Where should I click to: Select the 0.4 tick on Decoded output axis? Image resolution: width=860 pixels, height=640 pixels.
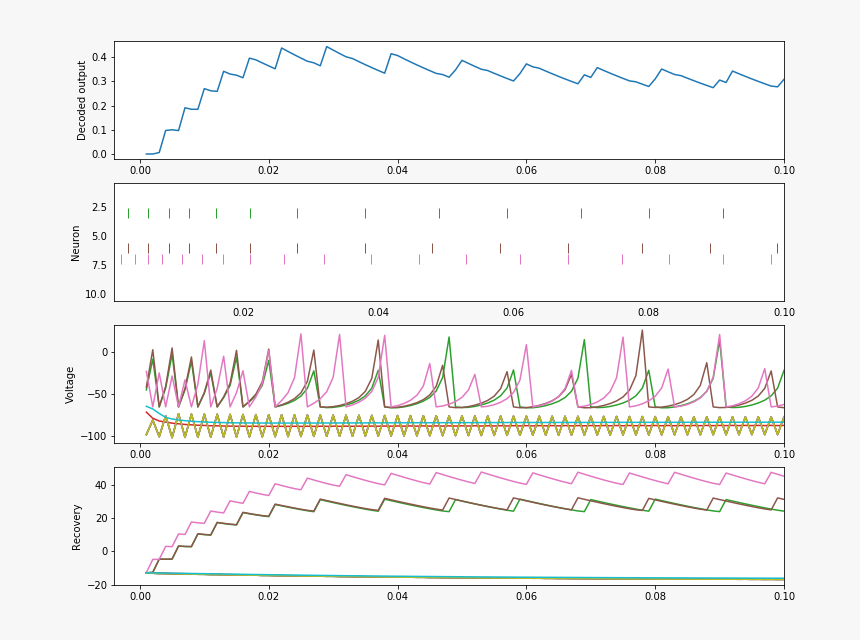click(x=99, y=57)
